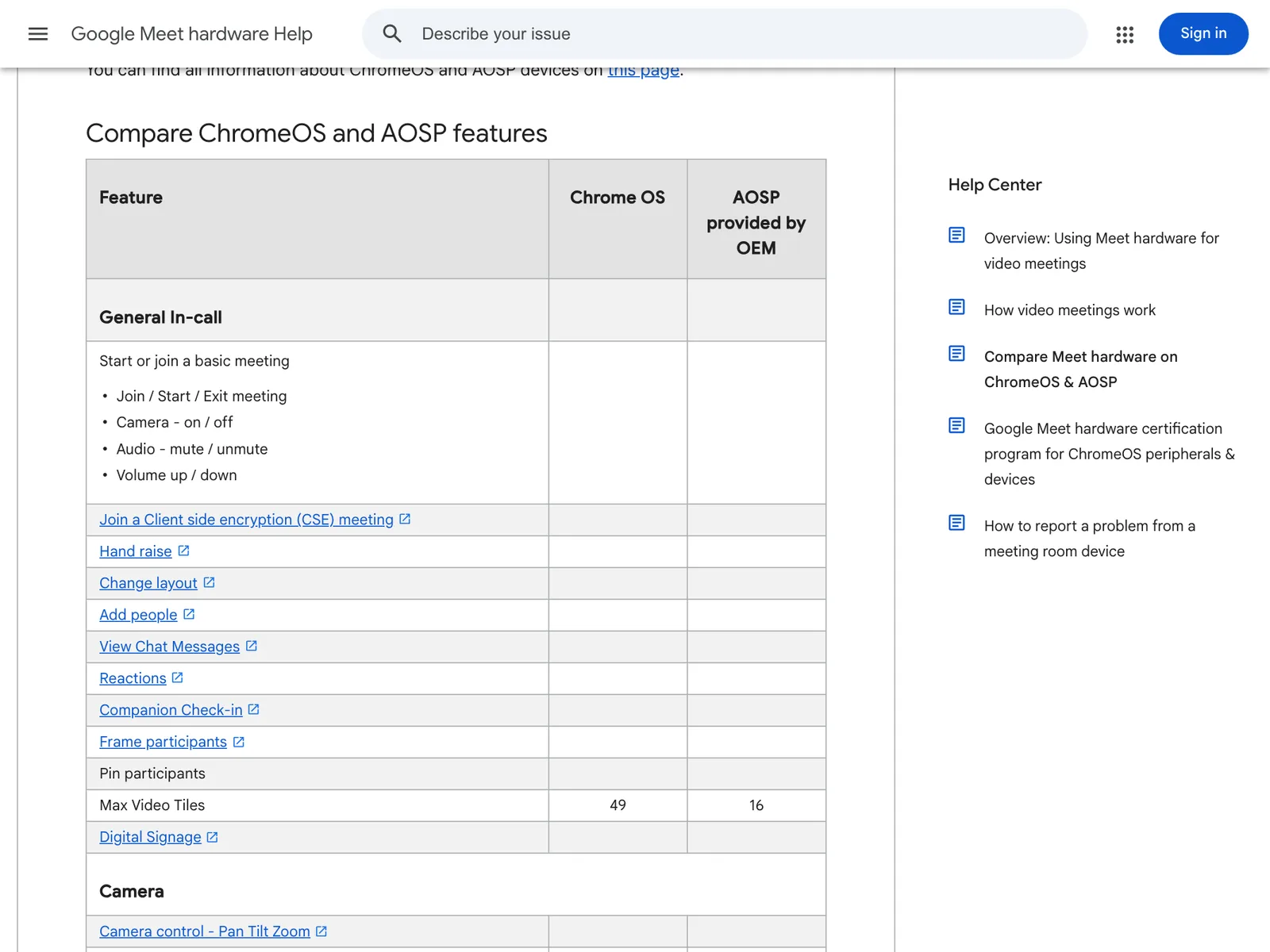1270x952 pixels.
Task: Click external-link icon next to Change layout
Action: [x=209, y=582]
